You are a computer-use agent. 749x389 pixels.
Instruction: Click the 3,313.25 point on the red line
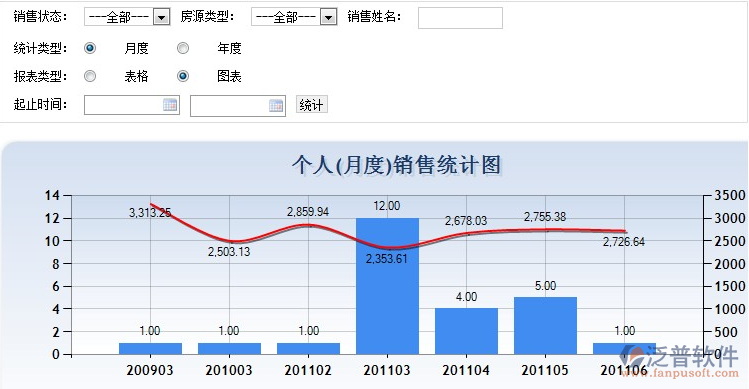(151, 205)
